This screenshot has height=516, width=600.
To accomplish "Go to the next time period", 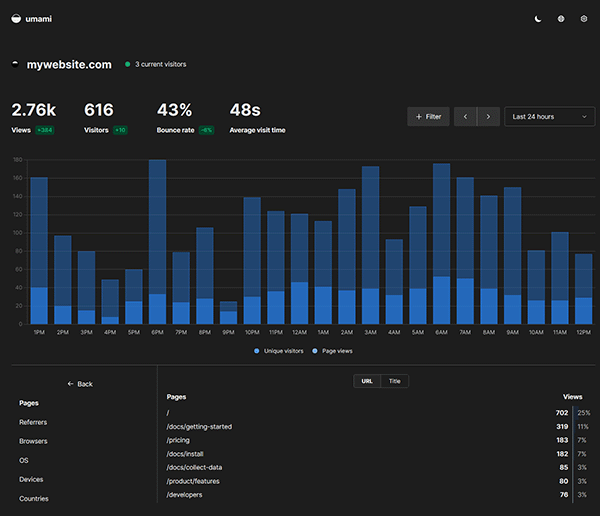I will coord(488,117).
